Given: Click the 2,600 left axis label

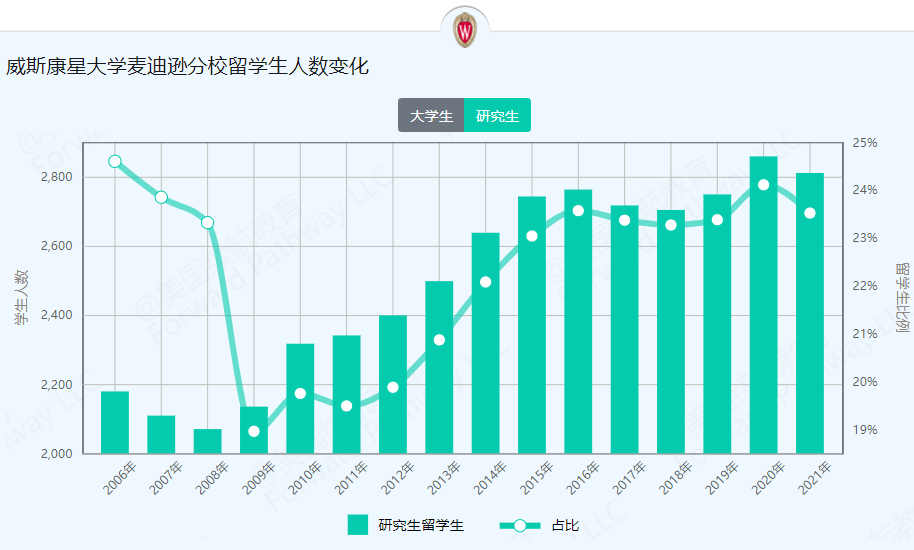Looking at the screenshot, I should point(57,246).
